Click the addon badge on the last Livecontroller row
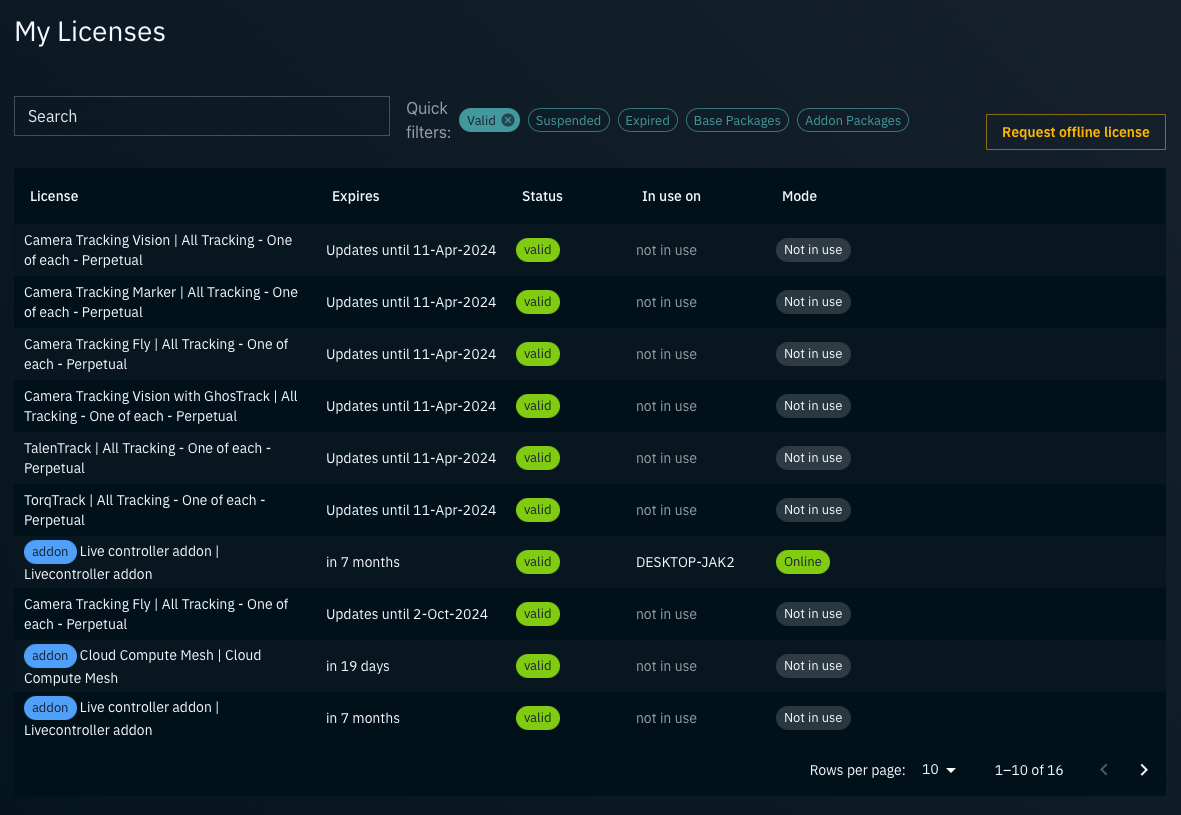The height and width of the screenshot is (815, 1181). [x=50, y=707]
